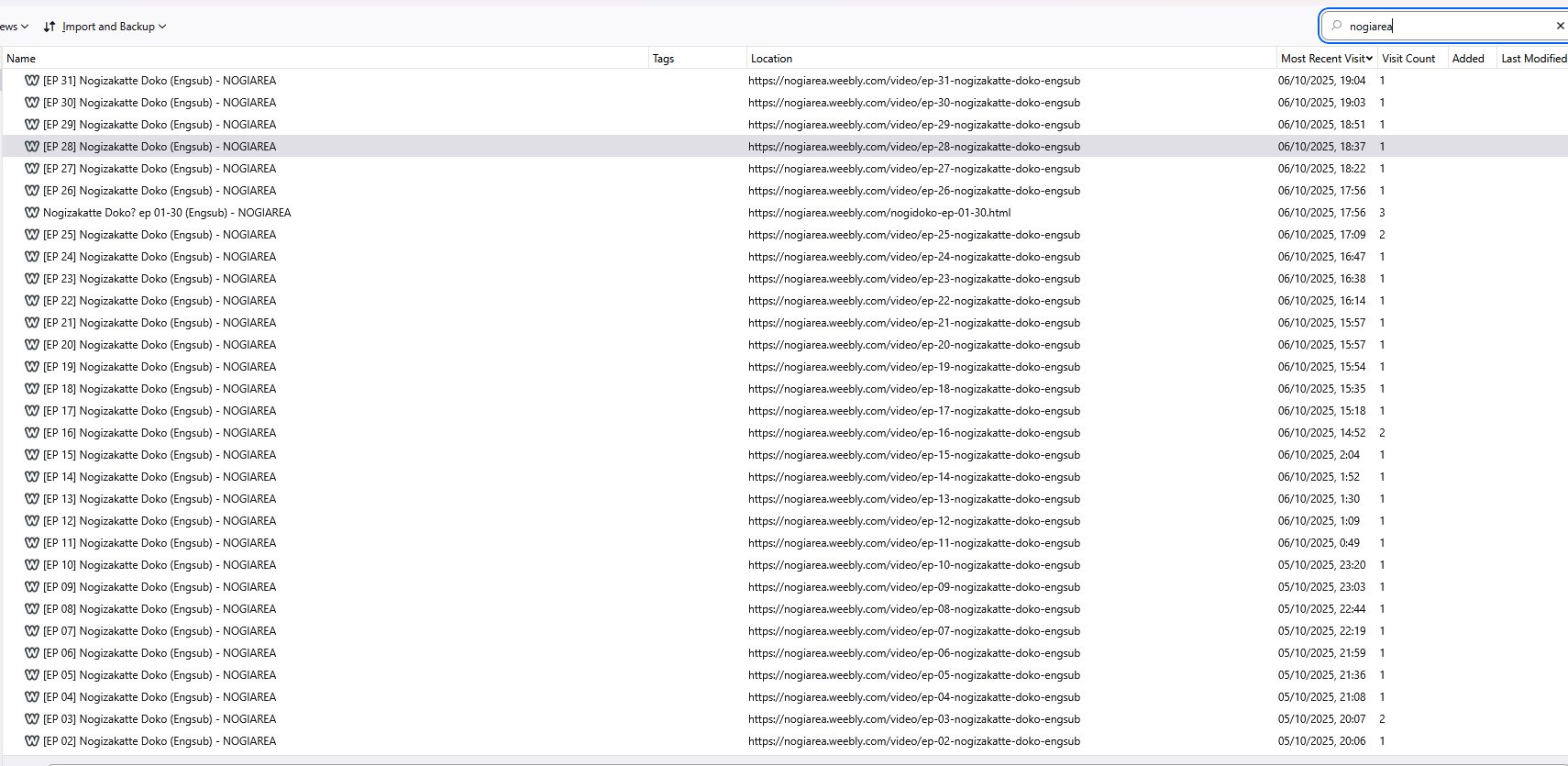Select the '[EP 05] Nogizakatte Doko' history title

coord(160,675)
